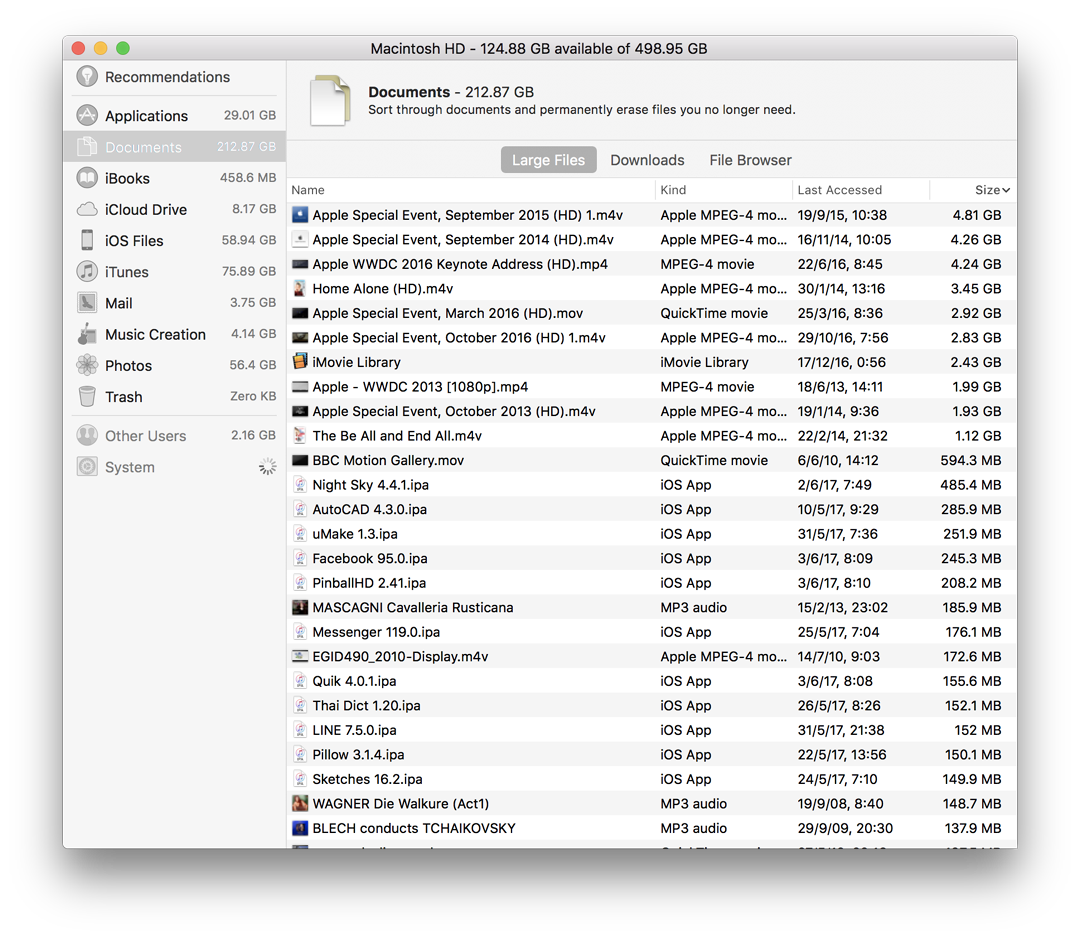
Task: Select the Messenger 119.0.ipa row
Action: 652,632
